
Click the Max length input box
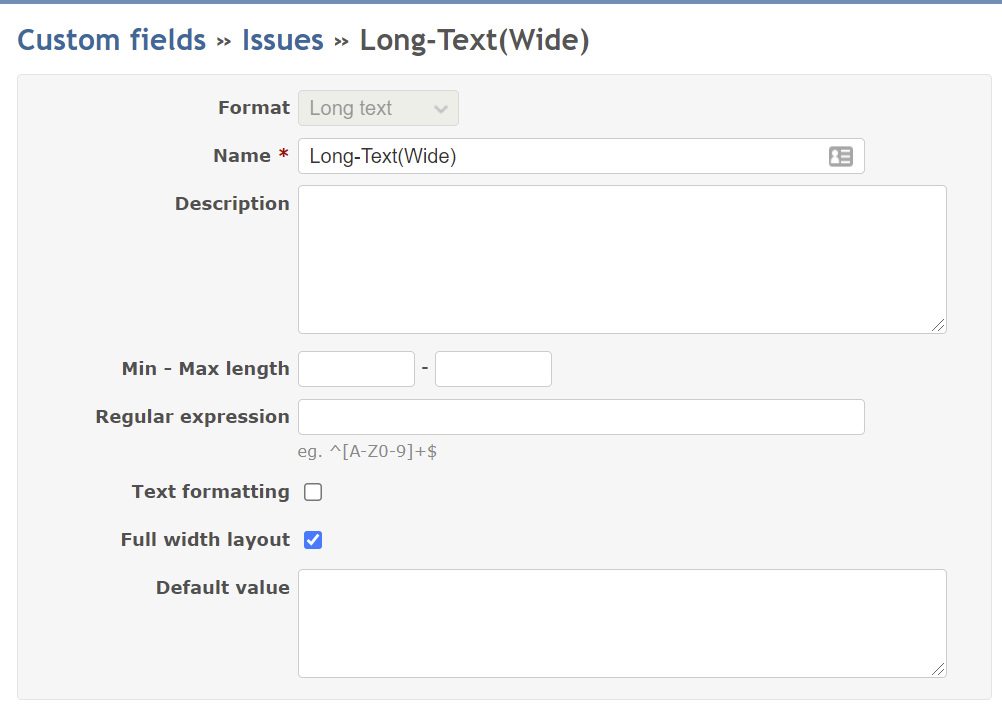click(x=493, y=369)
